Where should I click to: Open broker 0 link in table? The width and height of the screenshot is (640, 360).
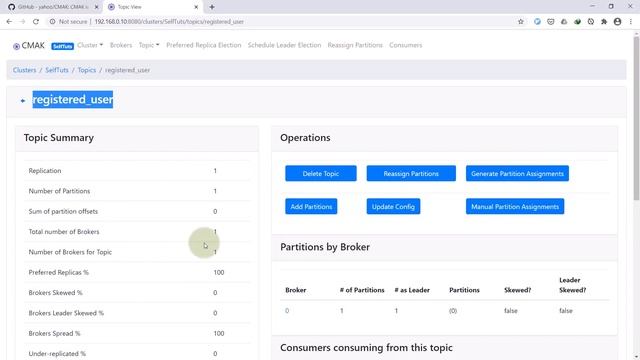click(x=287, y=311)
